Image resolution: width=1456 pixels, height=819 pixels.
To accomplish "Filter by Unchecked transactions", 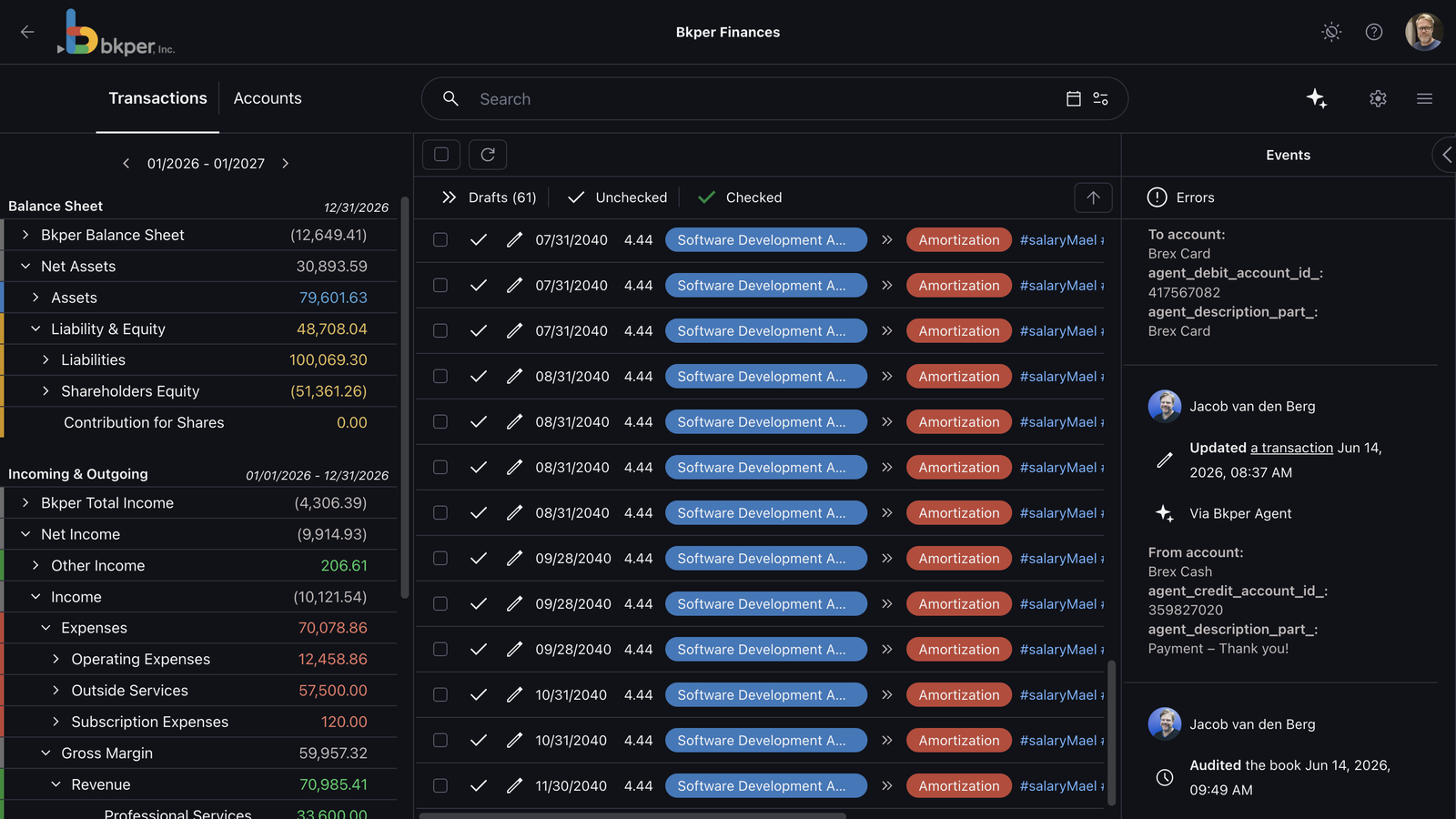I will [x=617, y=197].
